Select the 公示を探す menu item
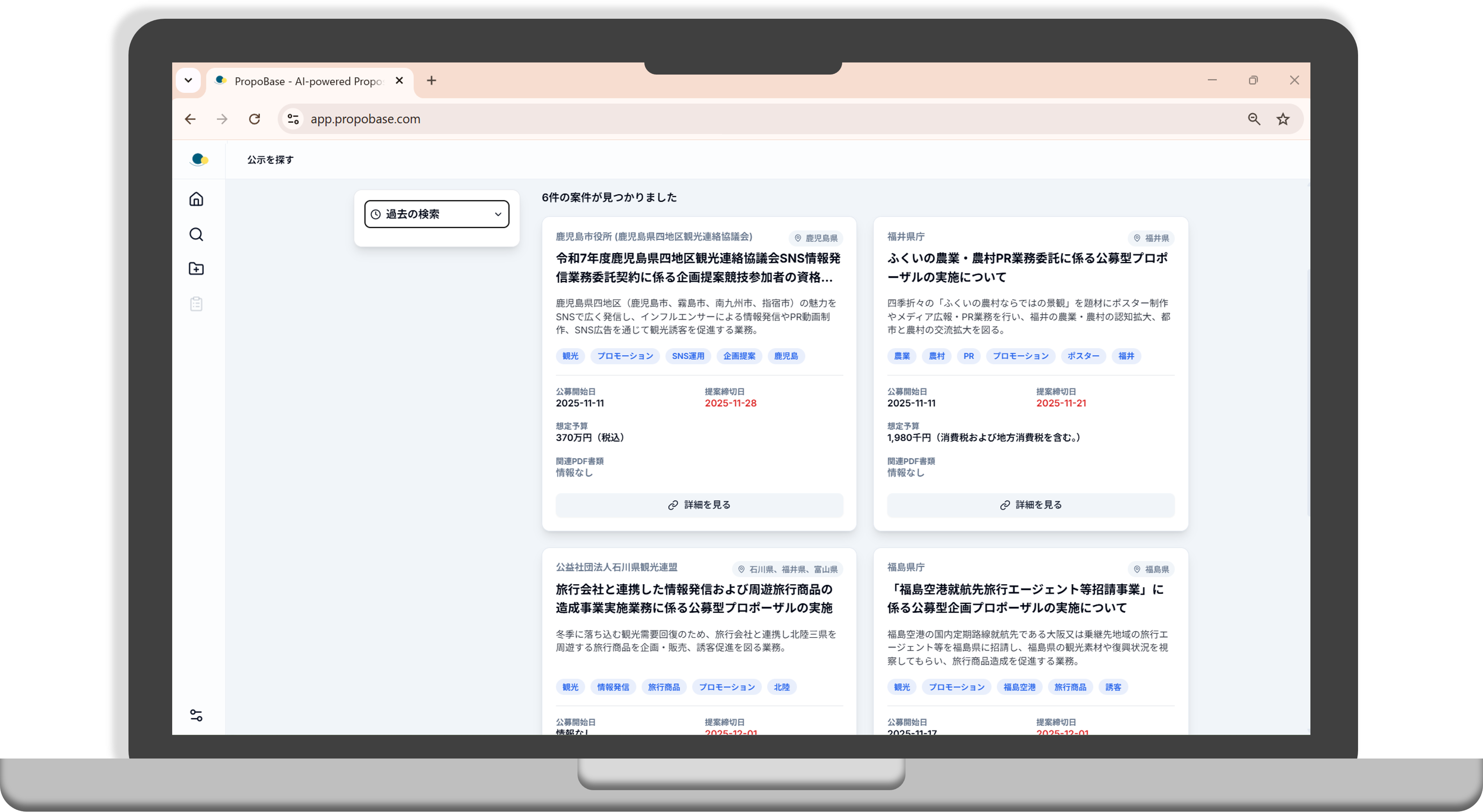 coord(269,159)
